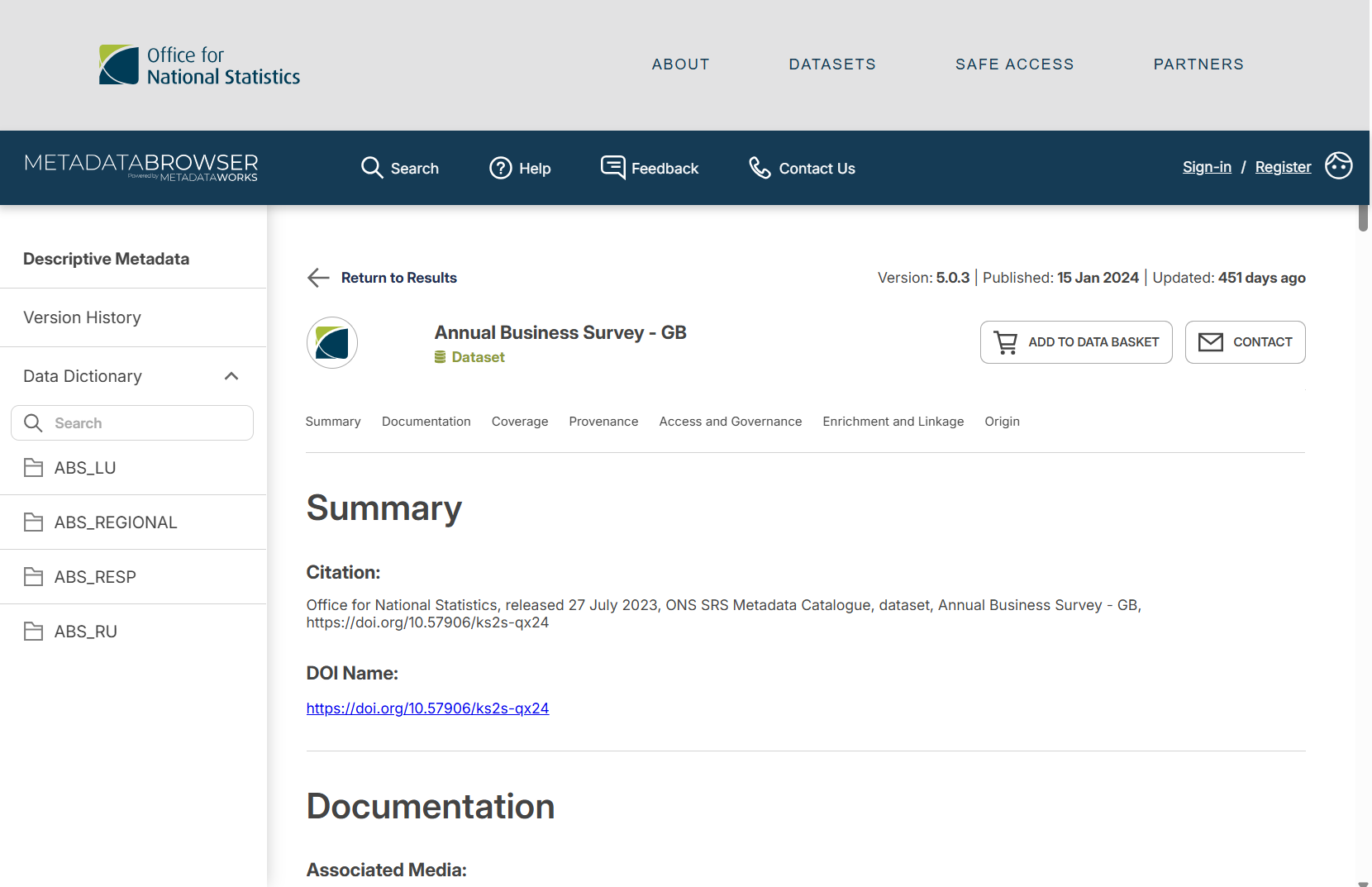Click the Search magnifier icon in navbar
This screenshot has height=887, width=1372.
372,168
